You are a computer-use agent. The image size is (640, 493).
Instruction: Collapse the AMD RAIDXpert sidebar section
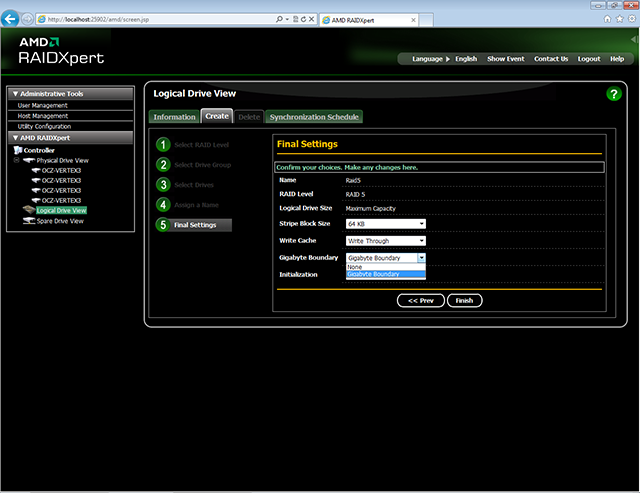[x=15, y=138]
